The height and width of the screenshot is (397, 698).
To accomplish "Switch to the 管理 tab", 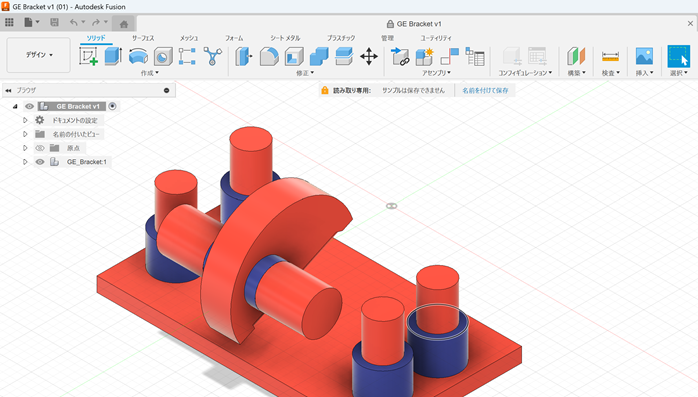I will (x=387, y=38).
